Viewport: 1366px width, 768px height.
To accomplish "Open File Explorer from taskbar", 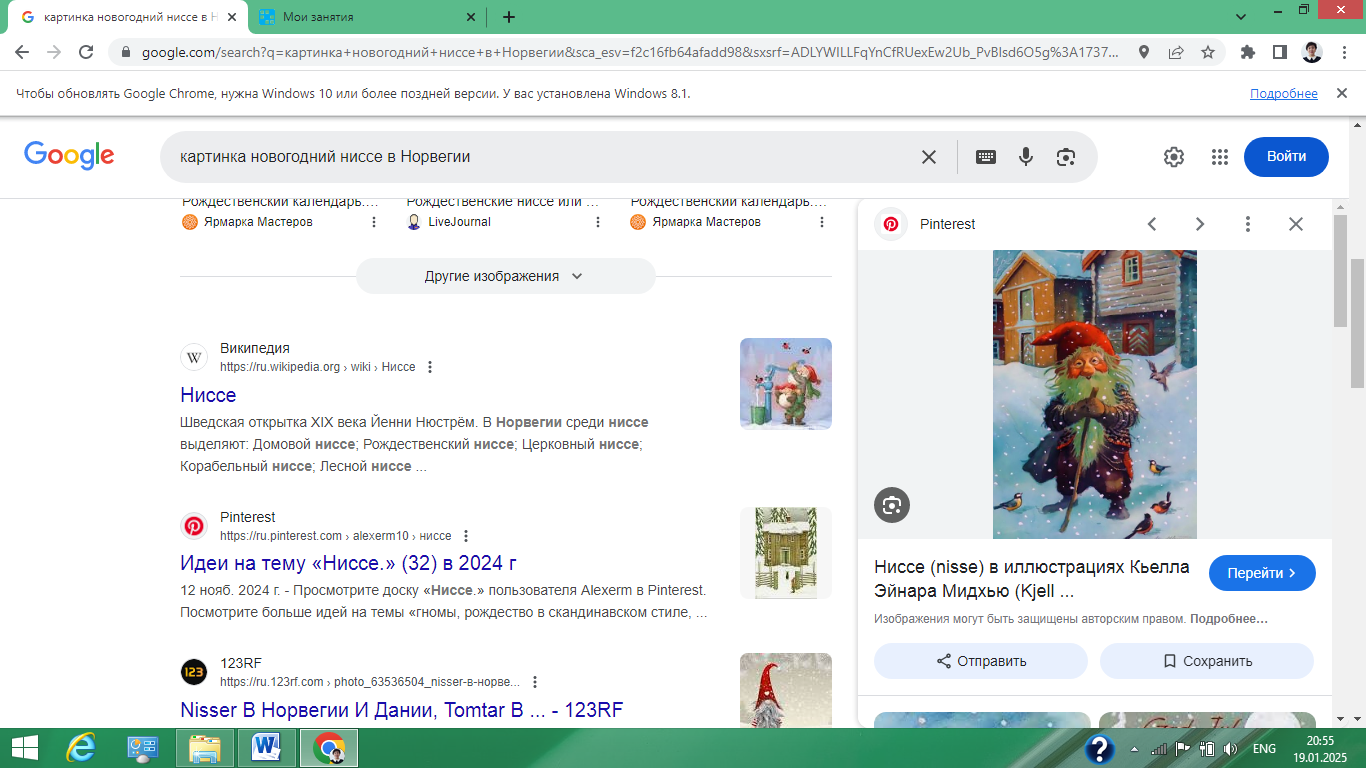I will (x=205, y=748).
